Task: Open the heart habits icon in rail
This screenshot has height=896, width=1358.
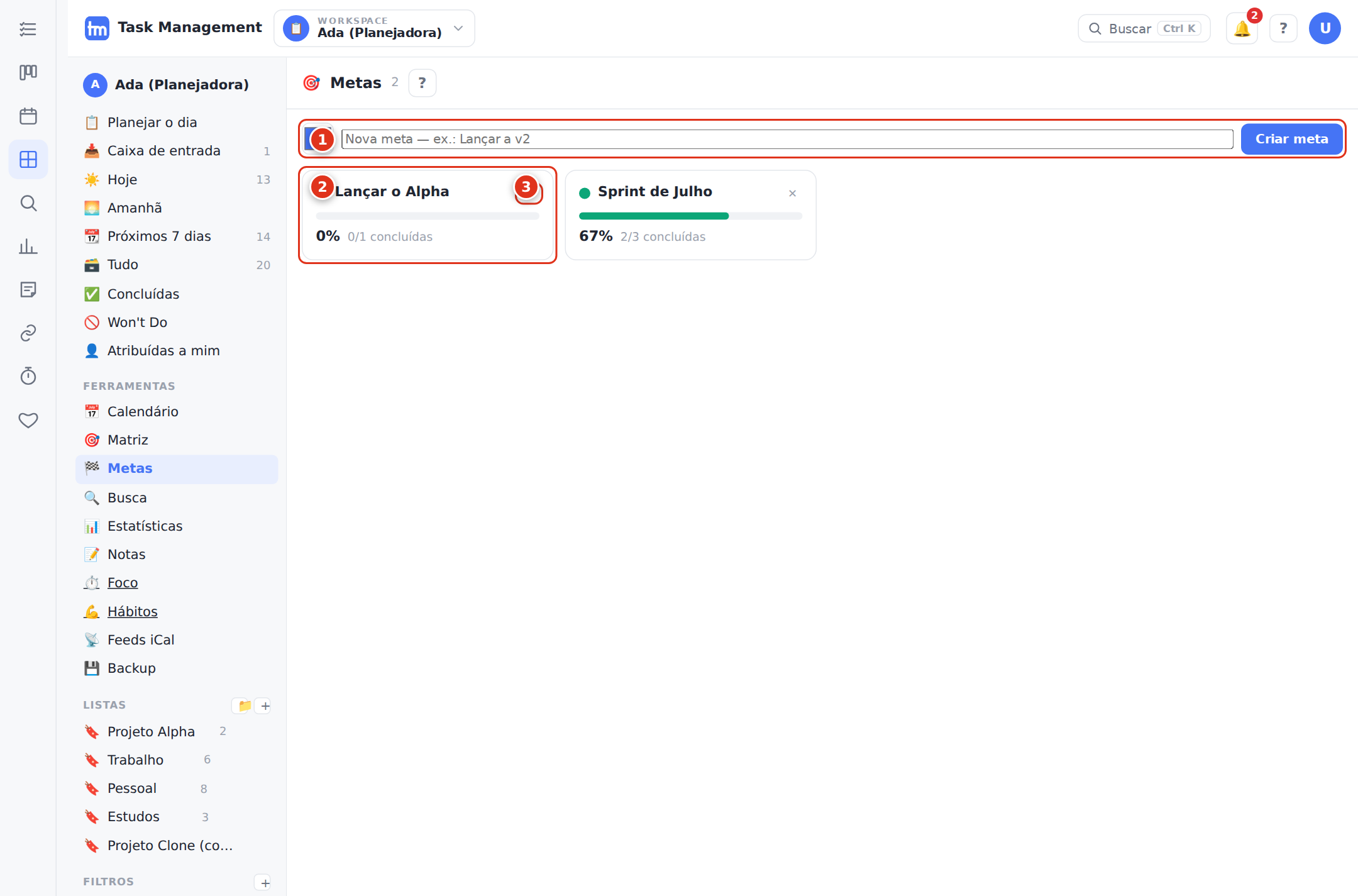Action: 28,420
